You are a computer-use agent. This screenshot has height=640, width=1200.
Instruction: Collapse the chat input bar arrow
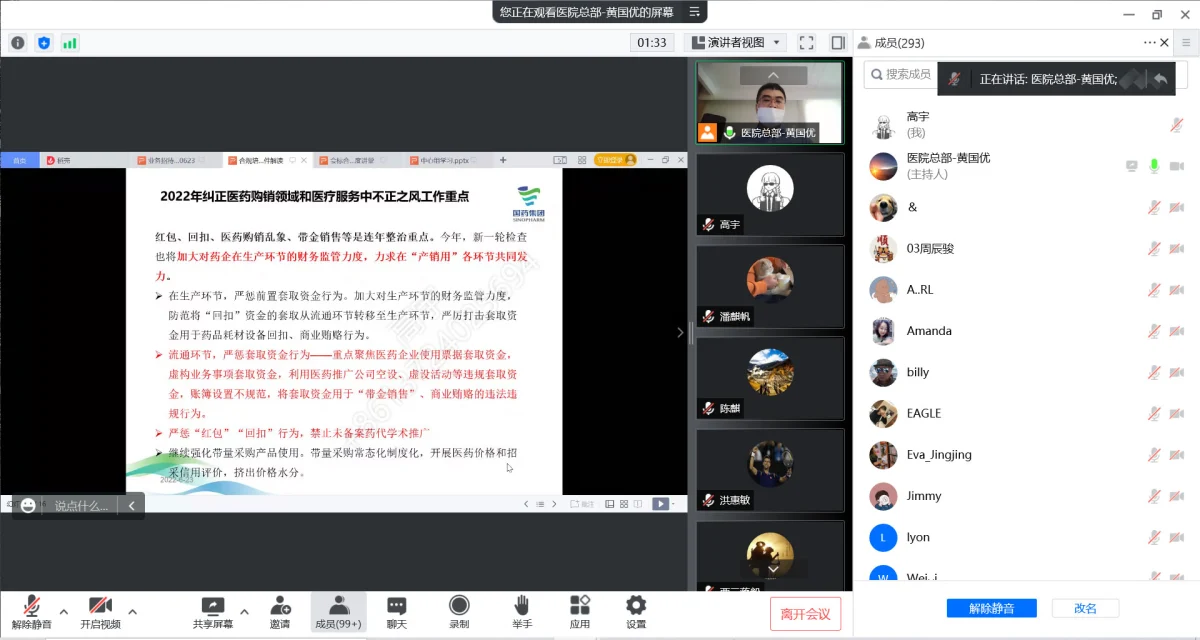pos(132,506)
